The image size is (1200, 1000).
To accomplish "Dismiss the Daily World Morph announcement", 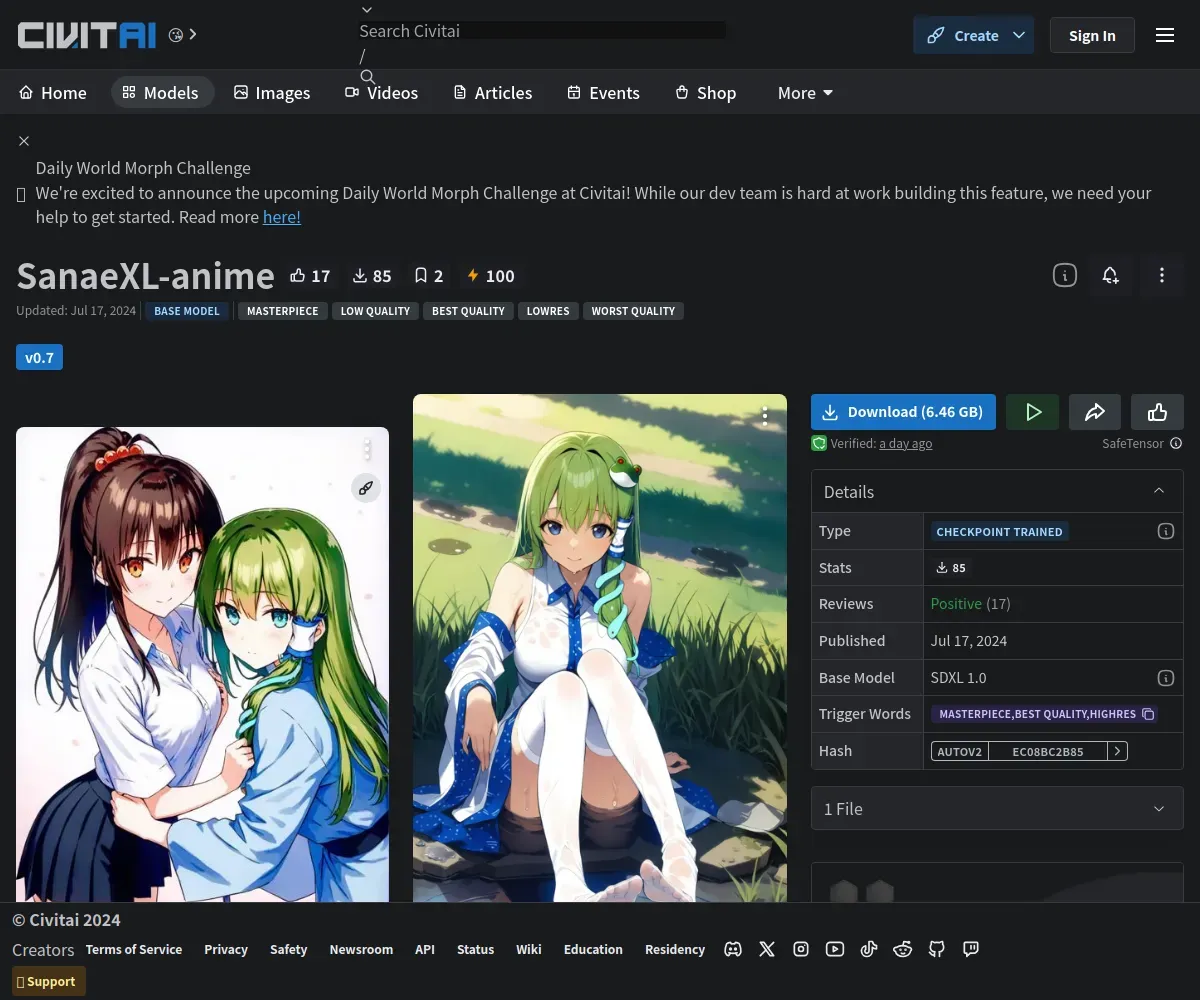I will click(x=24, y=141).
